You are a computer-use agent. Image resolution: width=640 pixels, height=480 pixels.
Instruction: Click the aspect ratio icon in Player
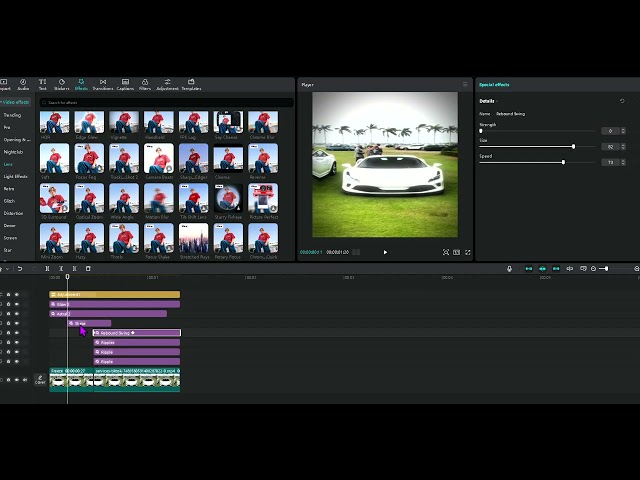(456, 252)
